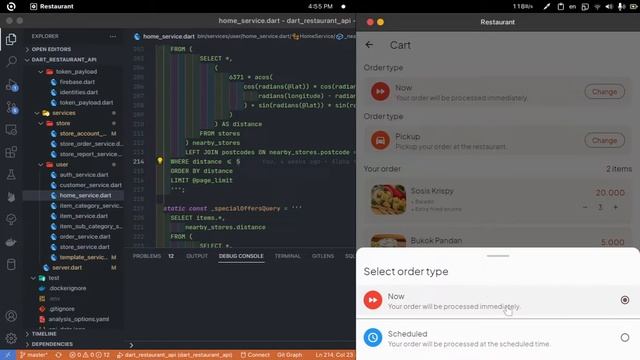
Task: Open Explorer more actions ellipsis
Action: coord(113,36)
